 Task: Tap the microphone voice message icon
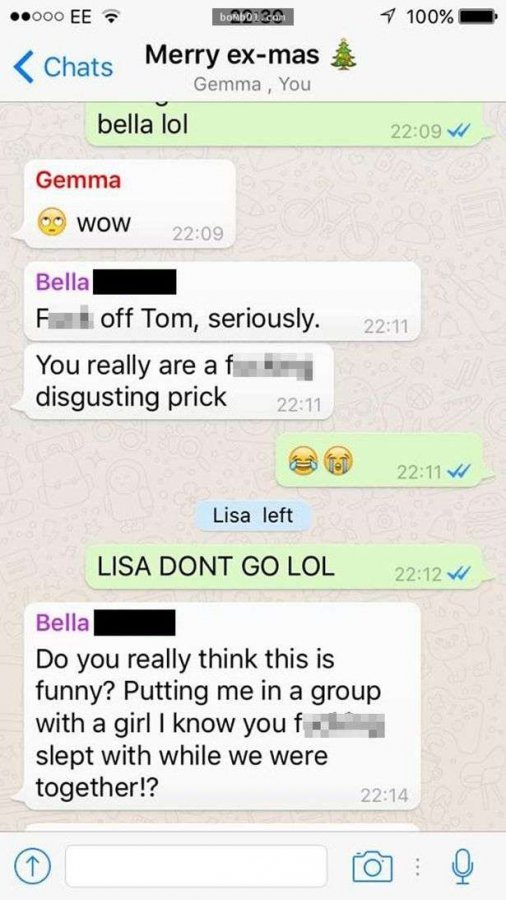pos(463,866)
